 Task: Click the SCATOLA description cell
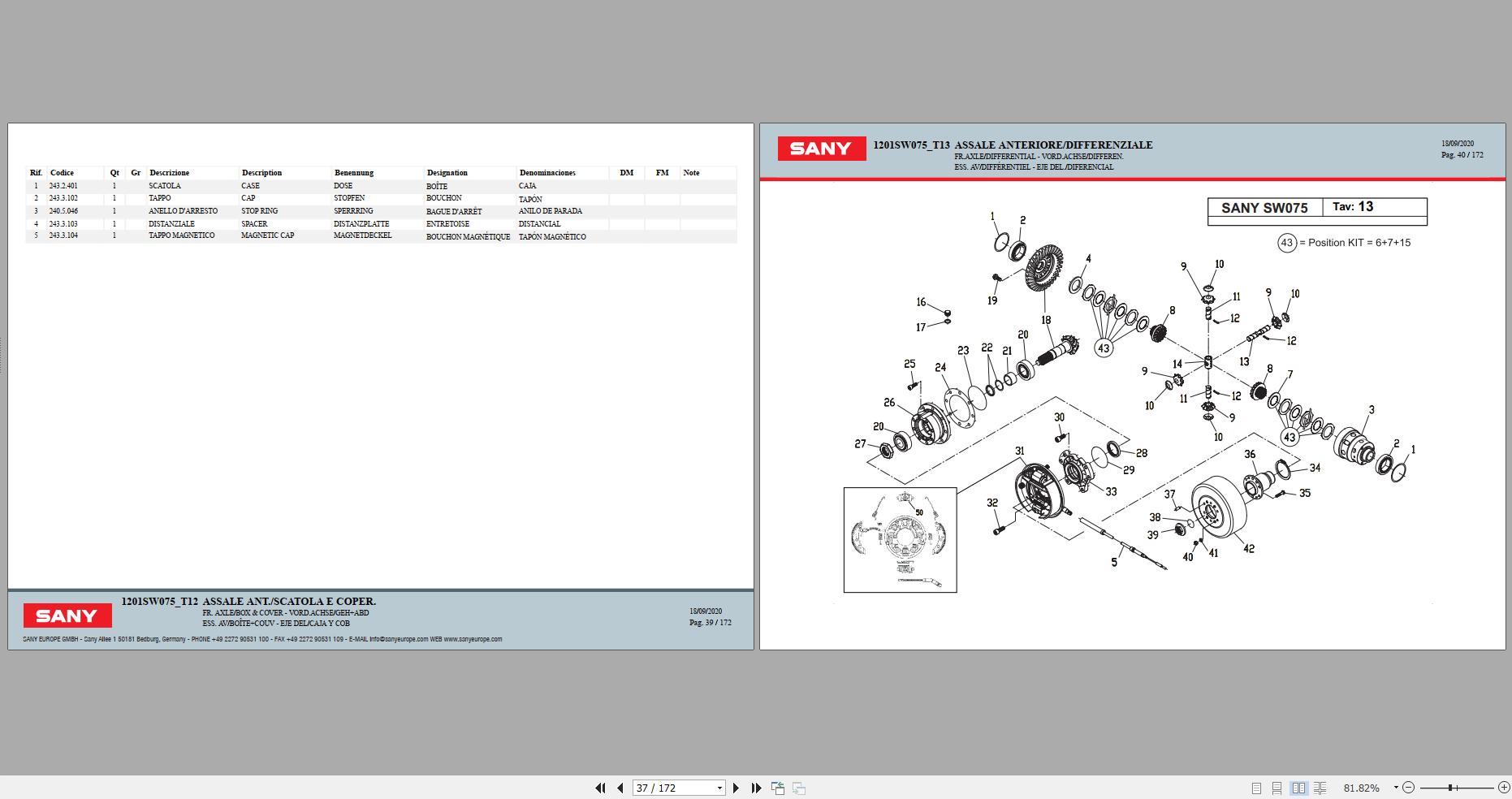click(165, 186)
